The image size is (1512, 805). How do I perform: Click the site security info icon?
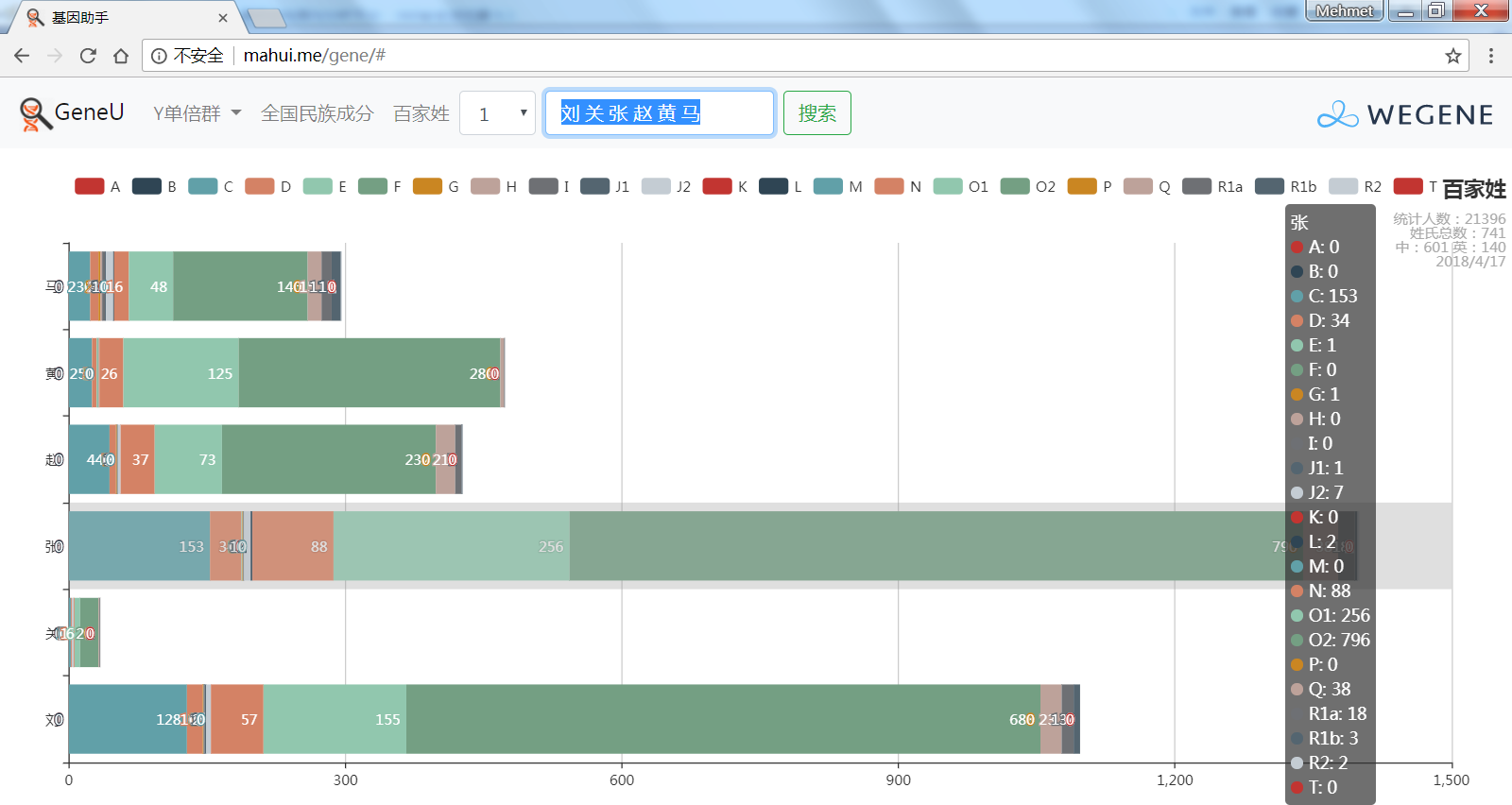tap(159, 56)
